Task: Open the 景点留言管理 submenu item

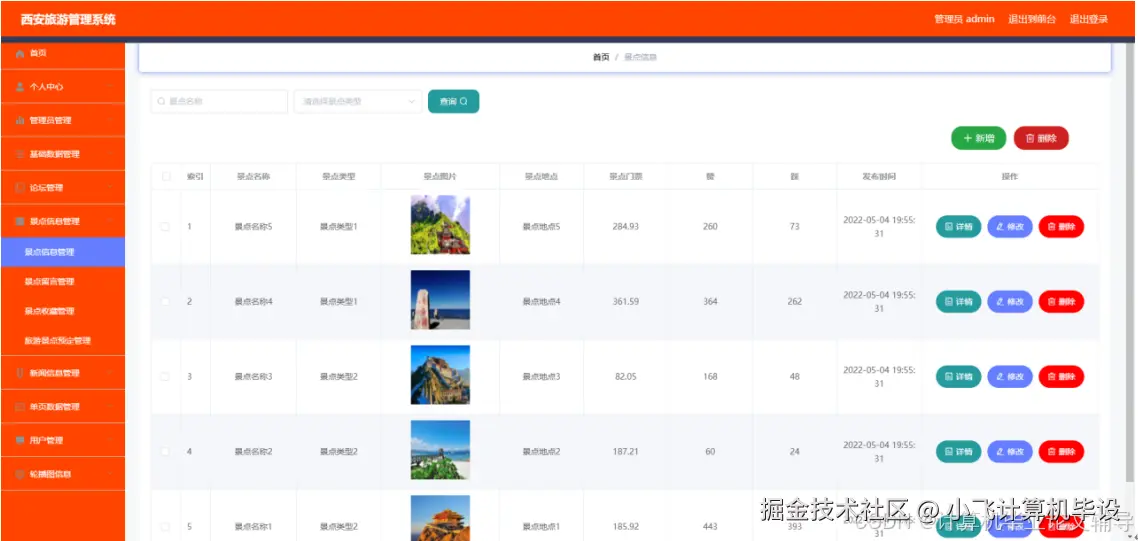Action: (x=62, y=282)
